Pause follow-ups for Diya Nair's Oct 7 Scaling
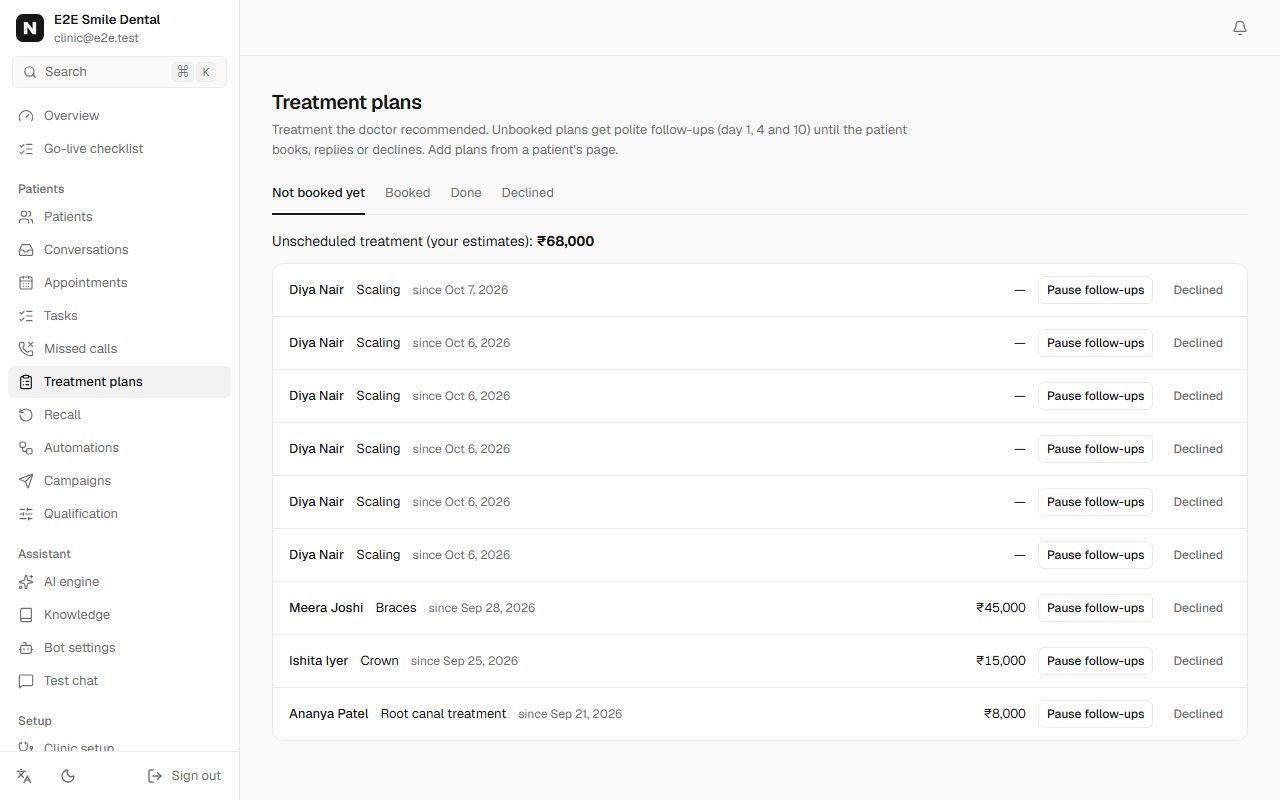 coord(1095,290)
